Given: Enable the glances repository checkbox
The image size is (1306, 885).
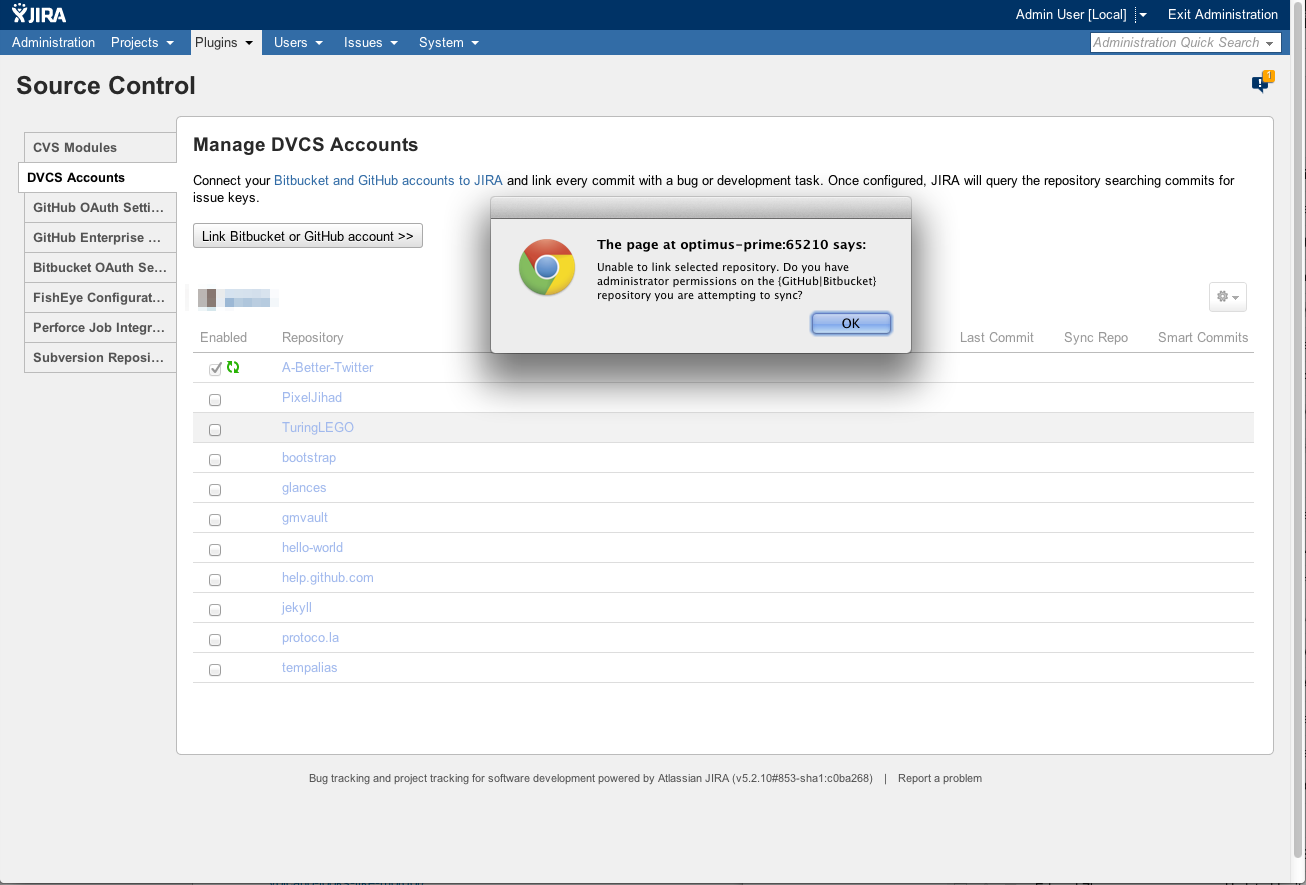Looking at the screenshot, I should pyautogui.click(x=215, y=489).
